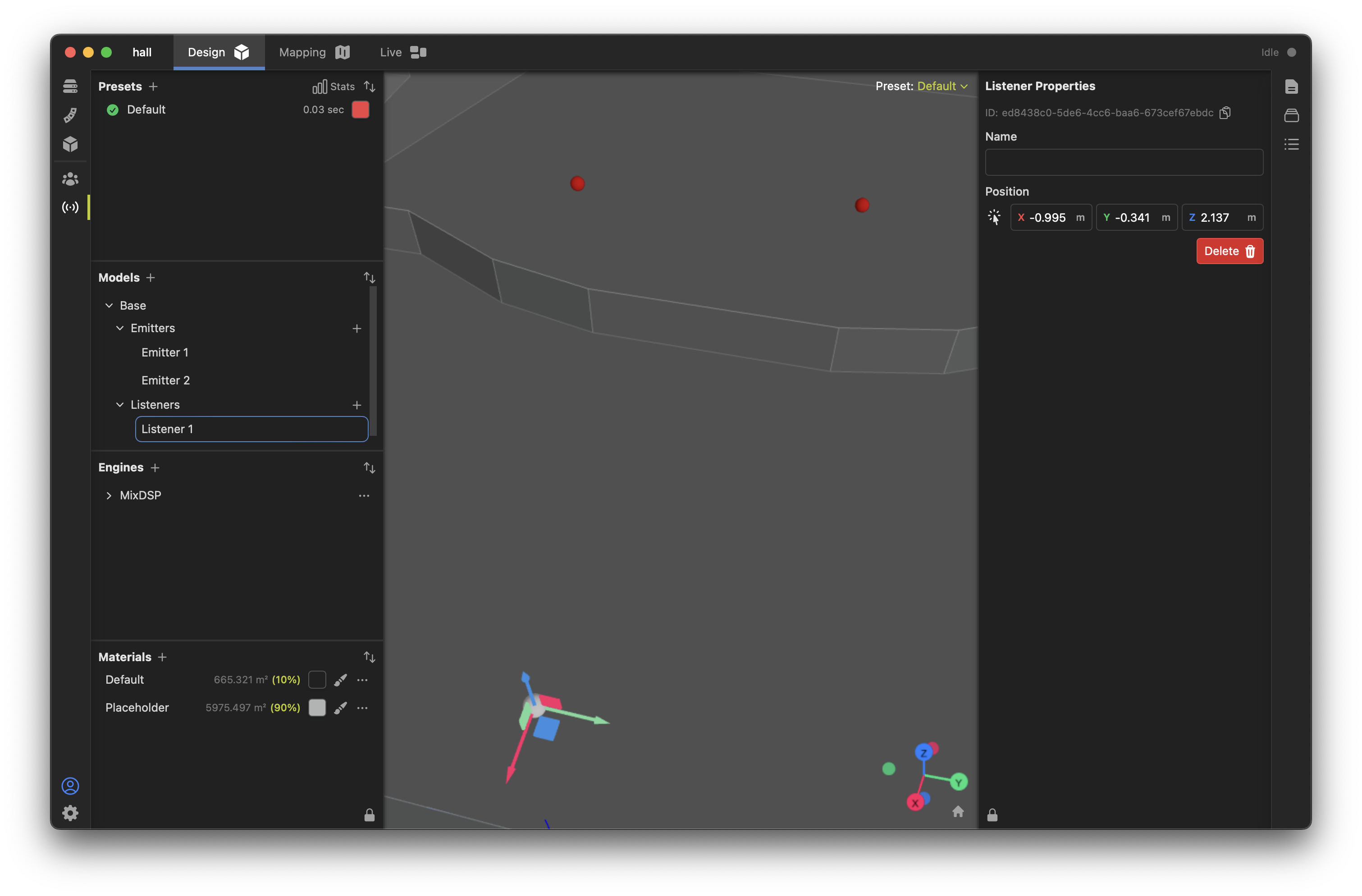Delete the selected listener
The height and width of the screenshot is (896, 1362).
point(1229,251)
